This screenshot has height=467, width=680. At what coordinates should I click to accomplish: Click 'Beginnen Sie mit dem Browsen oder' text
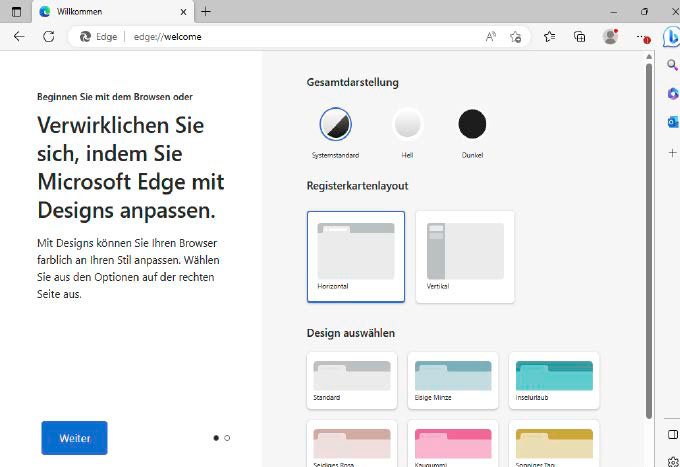(115, 97)
